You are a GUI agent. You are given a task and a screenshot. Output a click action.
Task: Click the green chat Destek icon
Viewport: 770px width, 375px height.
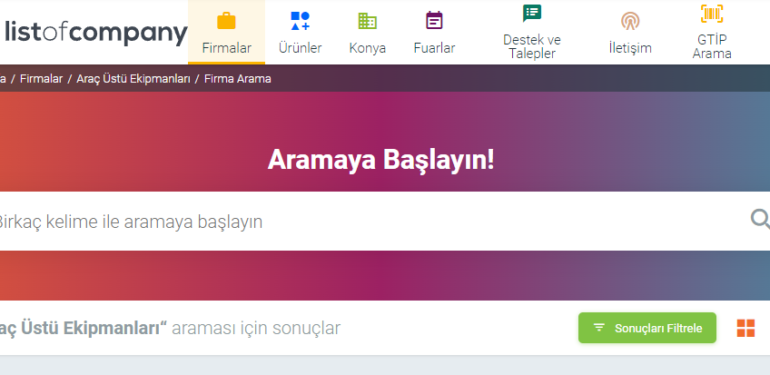(x=532, y=13)
